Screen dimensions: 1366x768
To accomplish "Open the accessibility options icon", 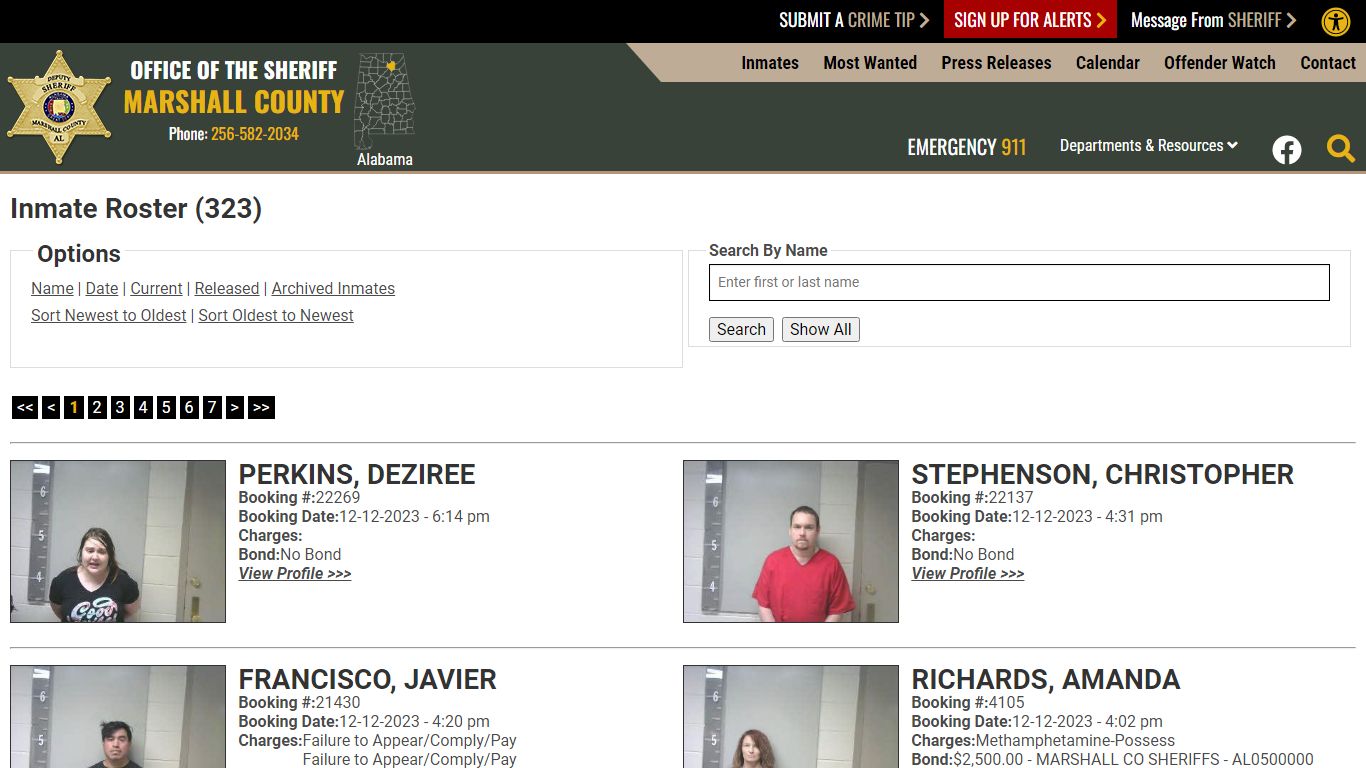I will 1336,21.
